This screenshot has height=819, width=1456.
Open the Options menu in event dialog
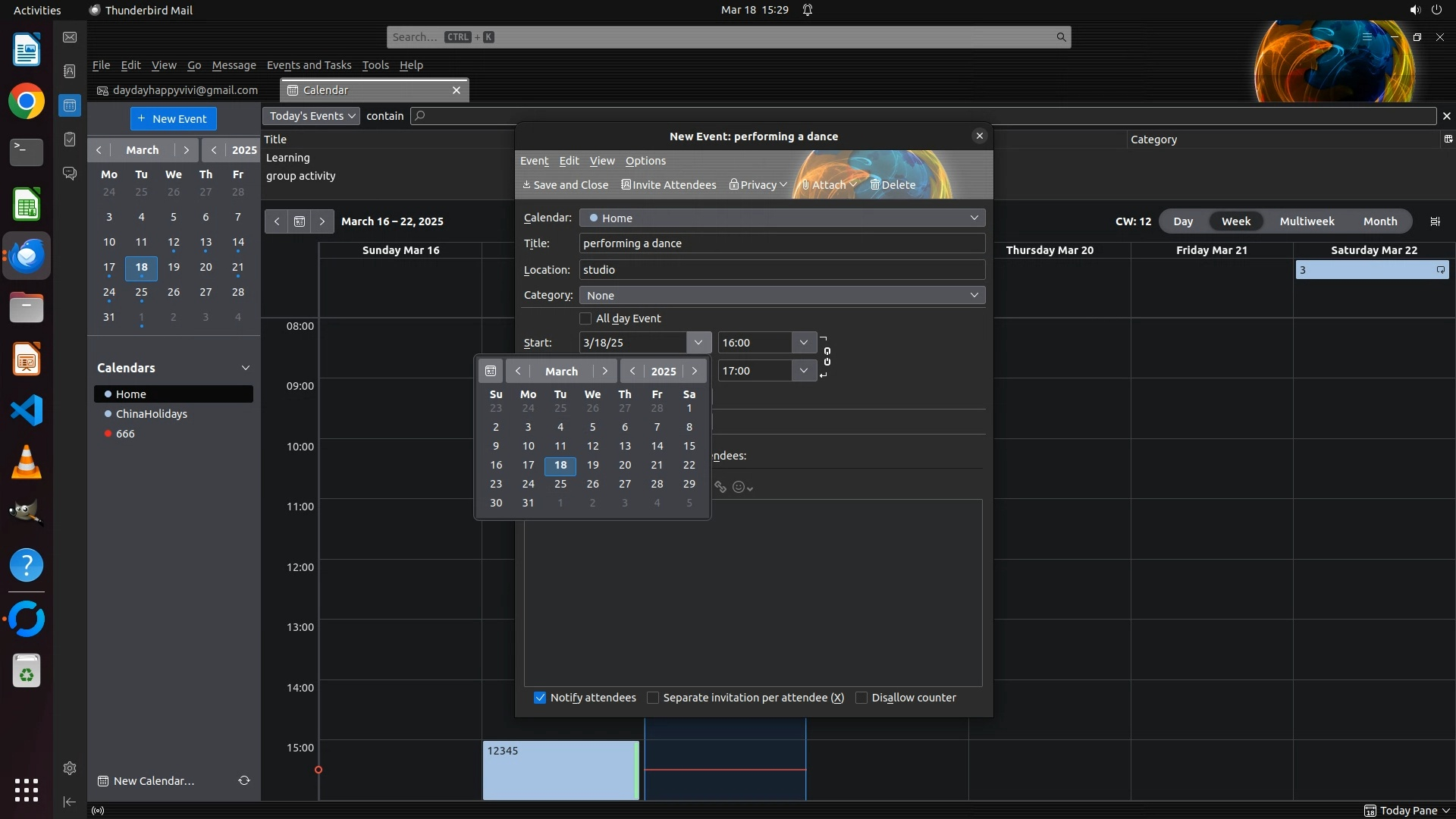click(x=645, y=161)
